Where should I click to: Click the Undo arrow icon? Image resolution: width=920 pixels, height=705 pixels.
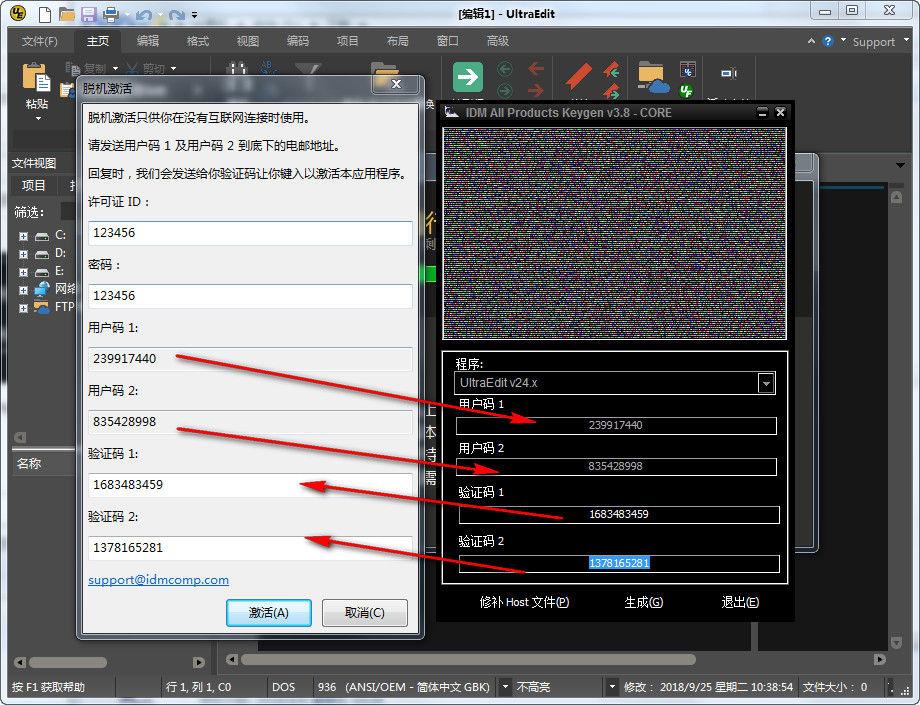click(x=144, y=15)
